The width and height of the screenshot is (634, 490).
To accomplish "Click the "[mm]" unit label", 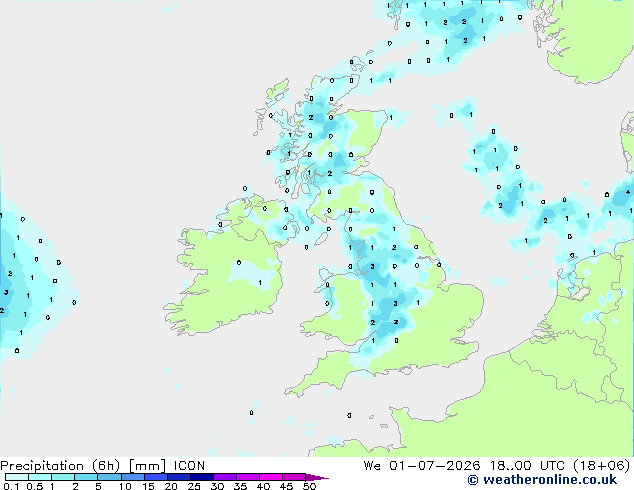I will 147,466.
